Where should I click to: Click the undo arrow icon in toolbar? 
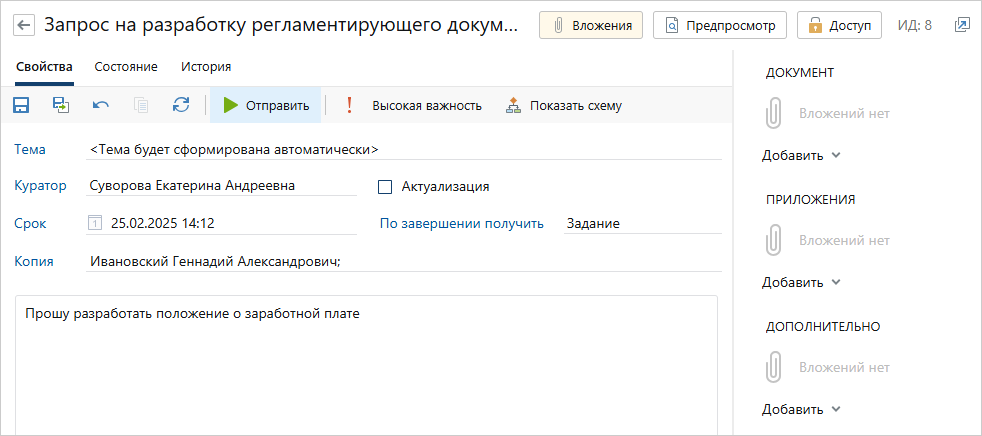[101, 105]
